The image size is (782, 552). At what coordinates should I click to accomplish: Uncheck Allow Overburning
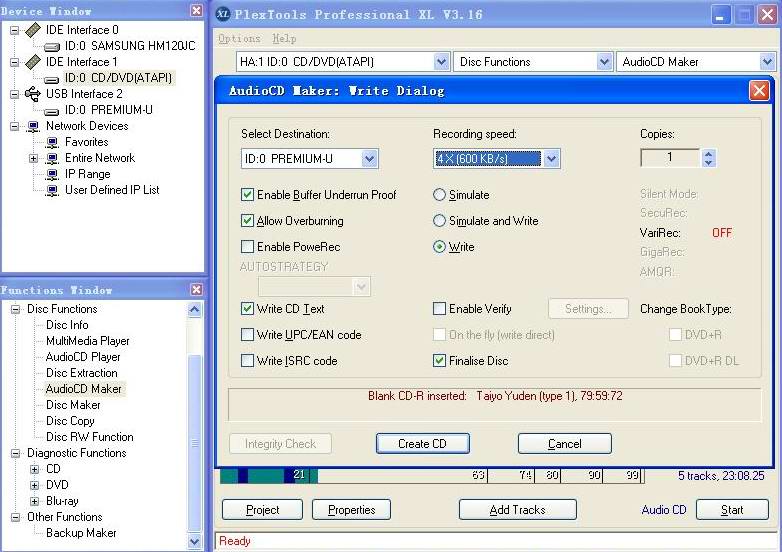[247, 220]
